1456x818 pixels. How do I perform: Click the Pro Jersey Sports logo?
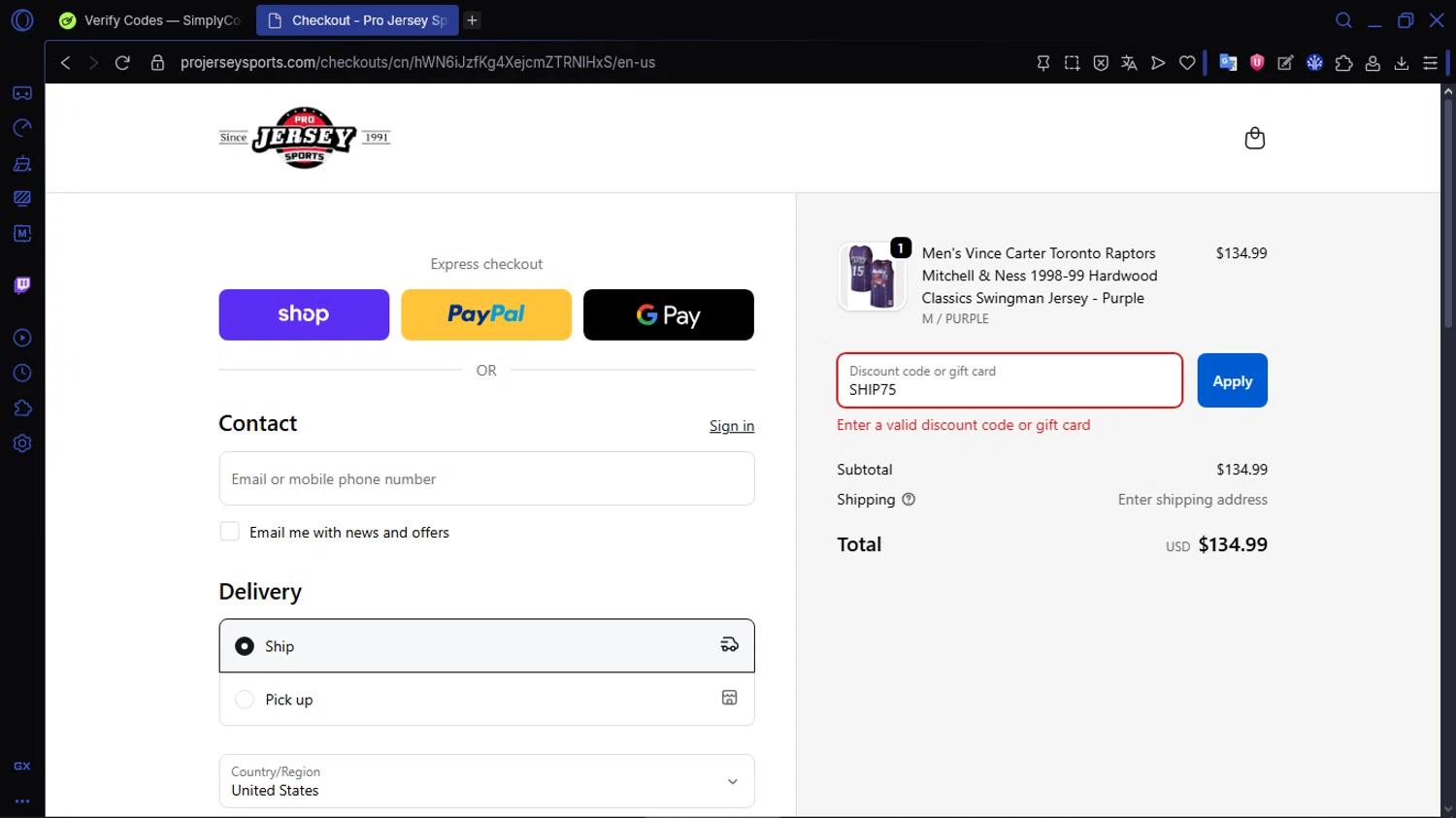[x=305, y=138]
